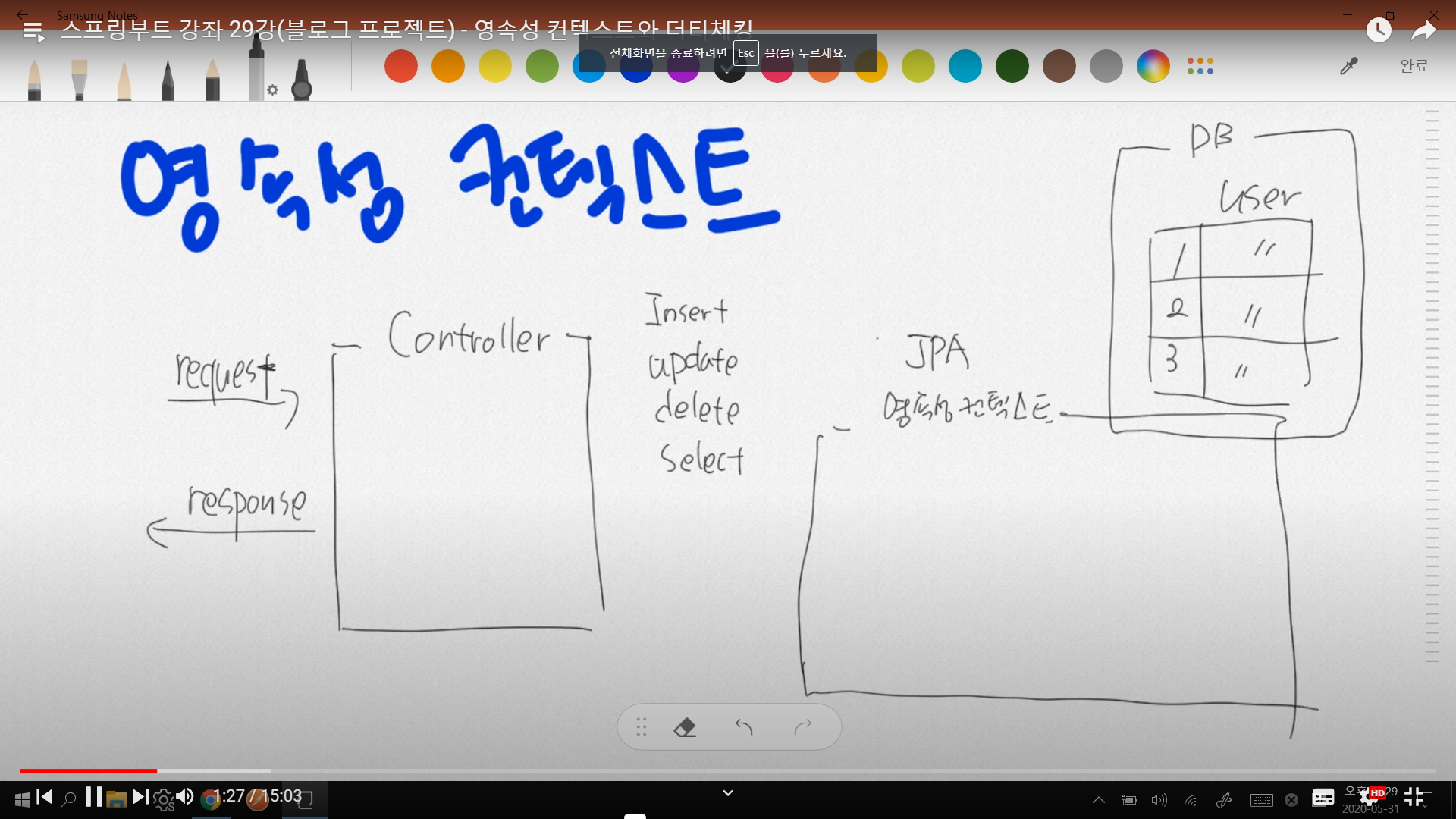1456x819 pixels.
Task: Exit fullscreen mode
Action: (1414, 797)
